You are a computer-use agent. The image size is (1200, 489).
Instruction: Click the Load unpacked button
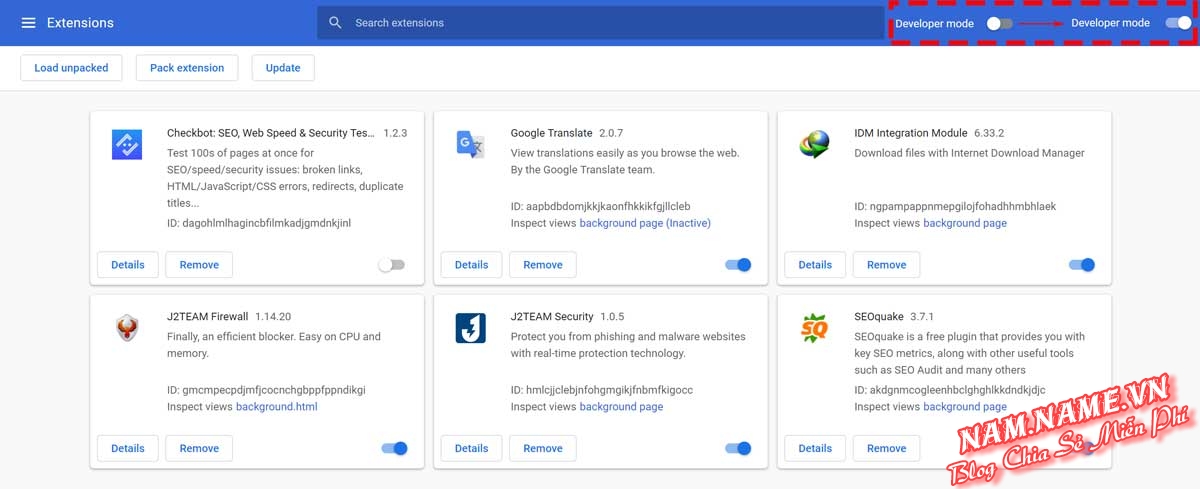click(71, 68)
